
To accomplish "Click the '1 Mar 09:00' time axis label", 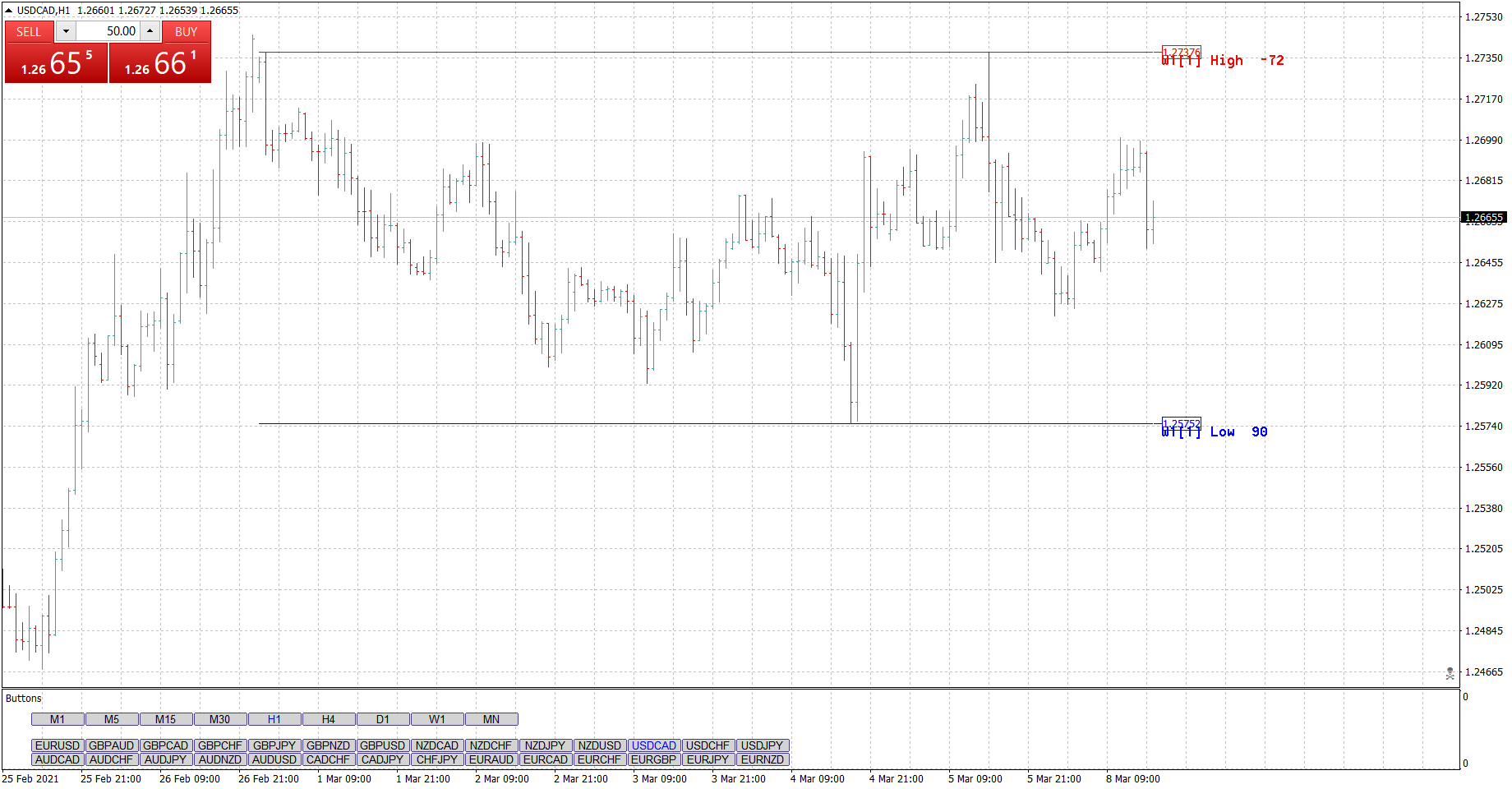I will coord(344,779).
